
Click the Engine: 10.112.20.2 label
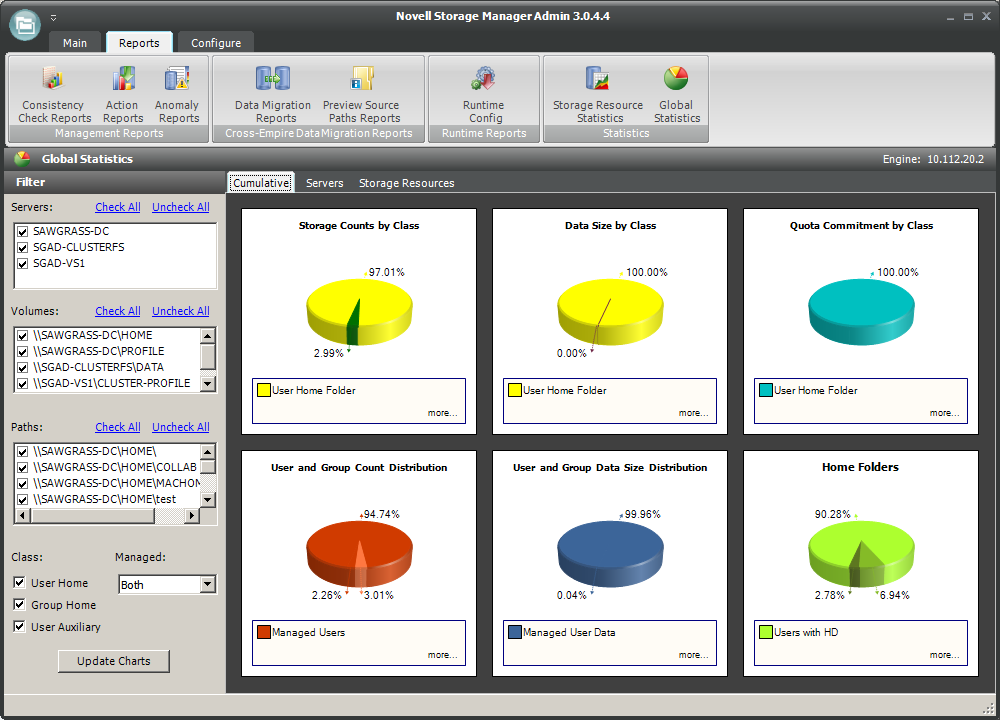[933, 159]
